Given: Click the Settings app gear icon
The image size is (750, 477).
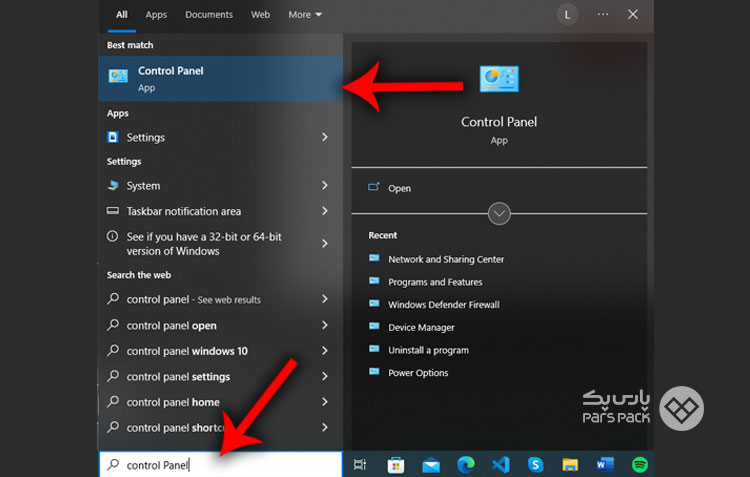Looking at the screenshot, I should click(x=113, y=137).
